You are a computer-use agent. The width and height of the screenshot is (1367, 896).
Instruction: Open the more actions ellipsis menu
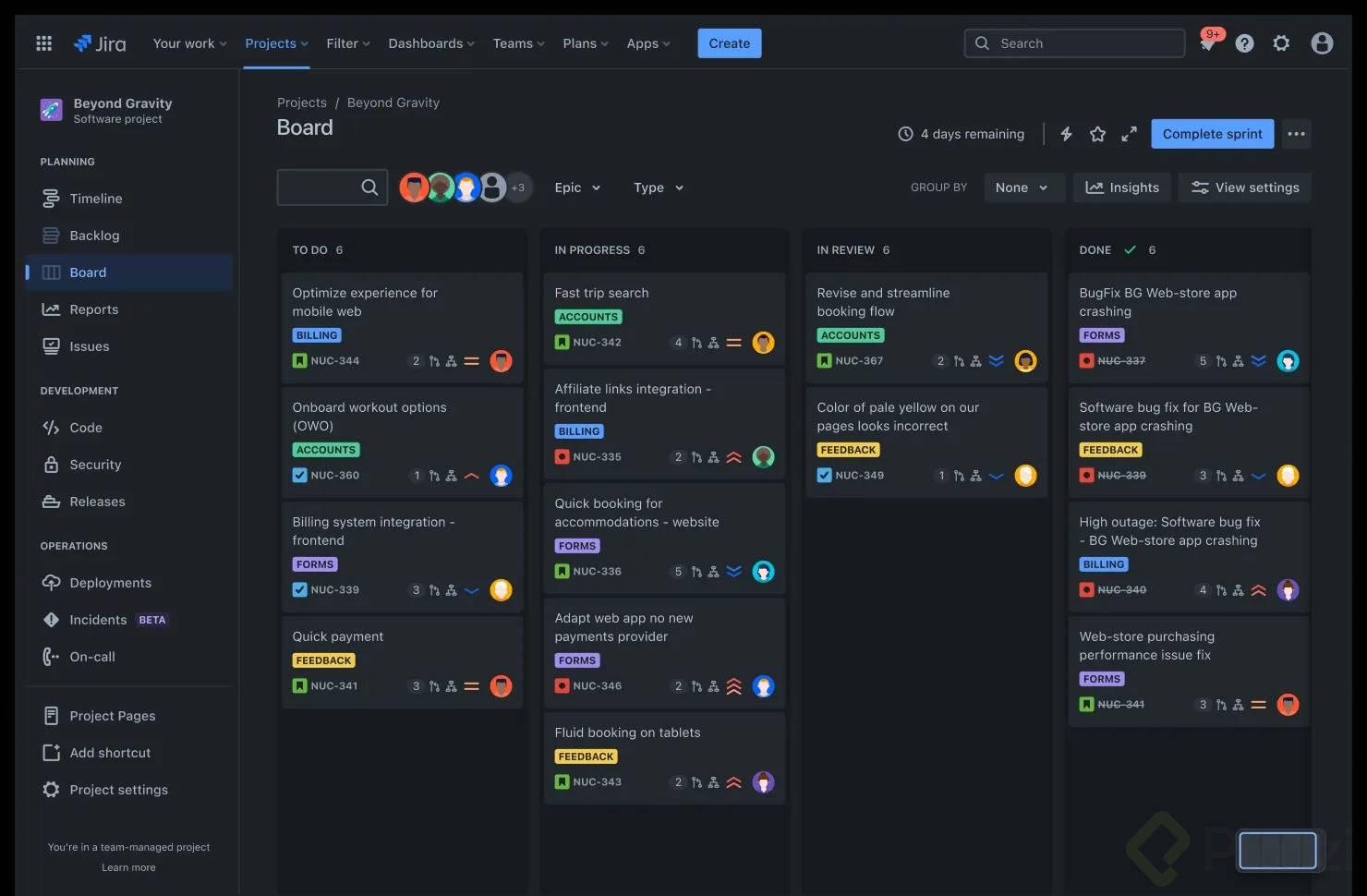pyautogui.click(x=1297, y=134)
